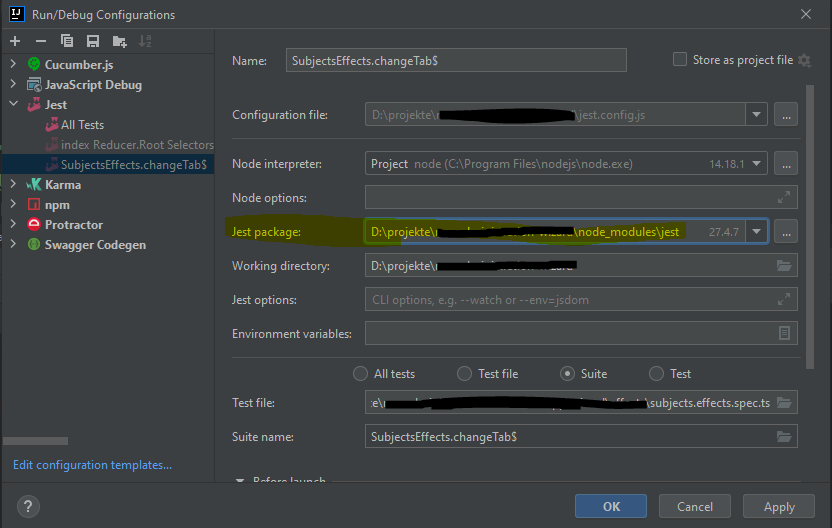The height and width of the screenshot is (528, 832).
Task: Expand the Protractor tree node
Action: coord(13,224)
